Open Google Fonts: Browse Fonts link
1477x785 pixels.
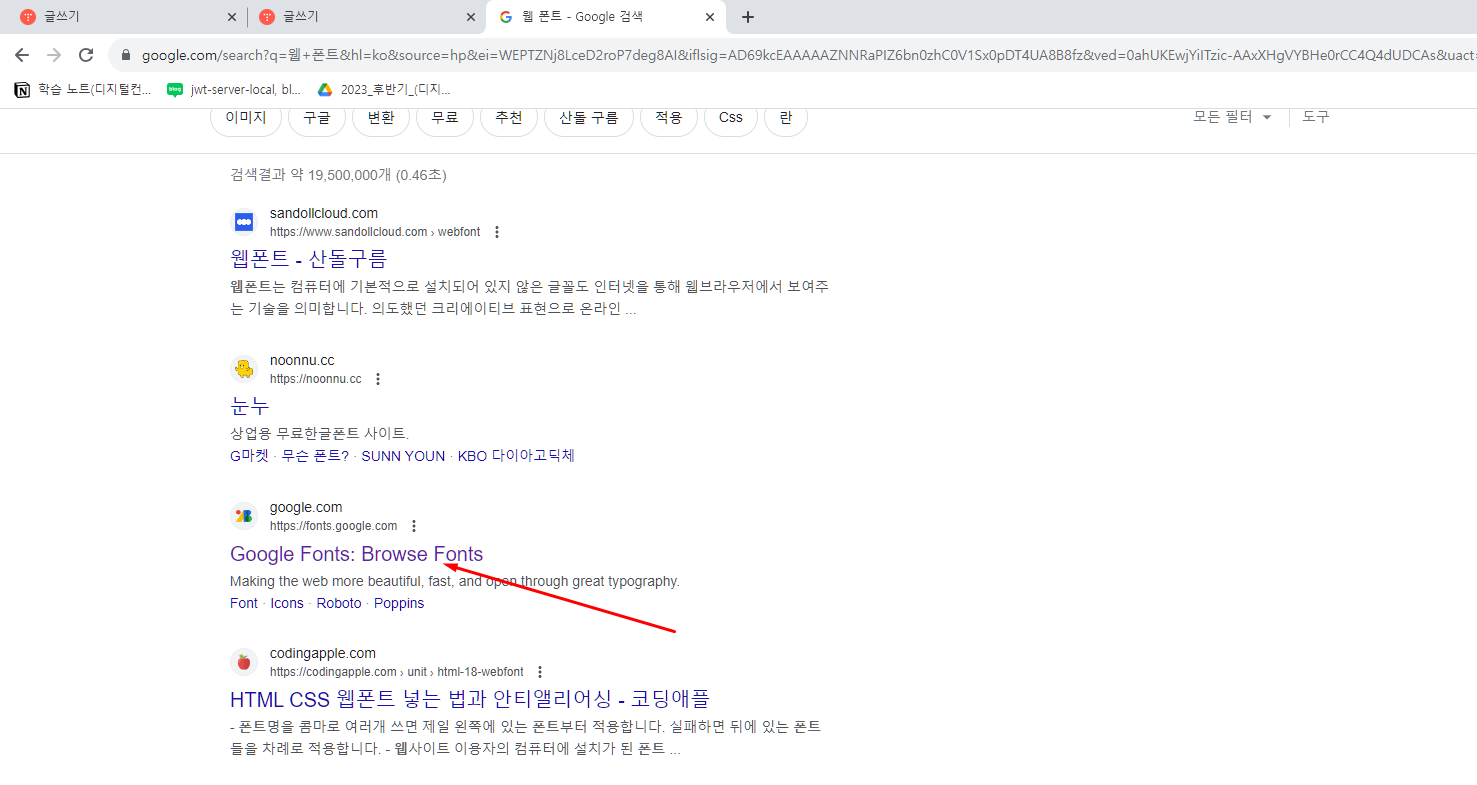356,554
